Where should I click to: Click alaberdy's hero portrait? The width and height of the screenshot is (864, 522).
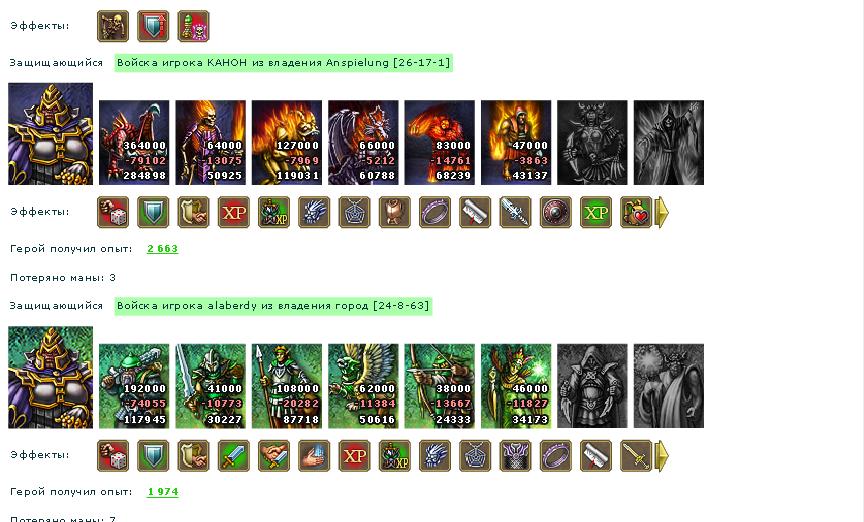click(51, 377)
